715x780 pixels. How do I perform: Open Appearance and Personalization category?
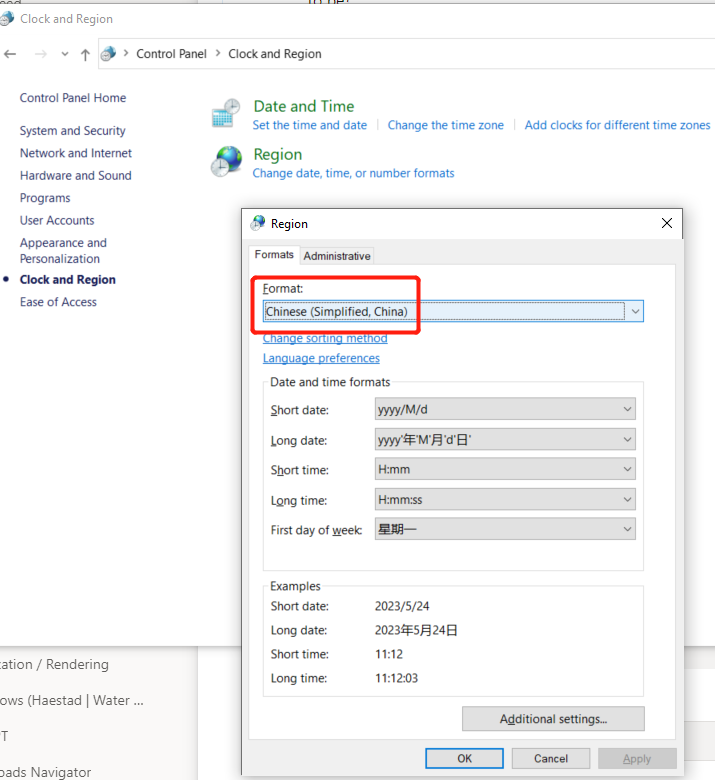pos(63,251)
